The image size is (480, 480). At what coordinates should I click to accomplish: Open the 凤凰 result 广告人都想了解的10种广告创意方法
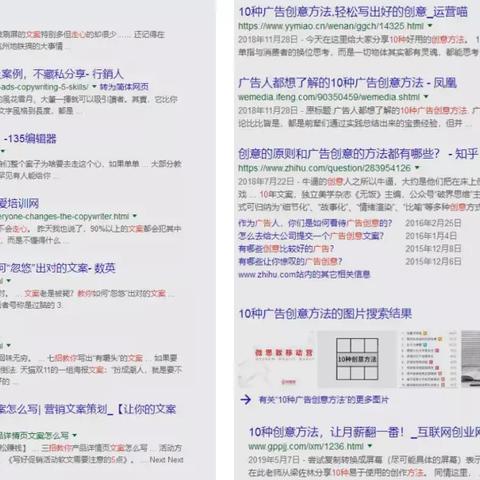point(347,83)
